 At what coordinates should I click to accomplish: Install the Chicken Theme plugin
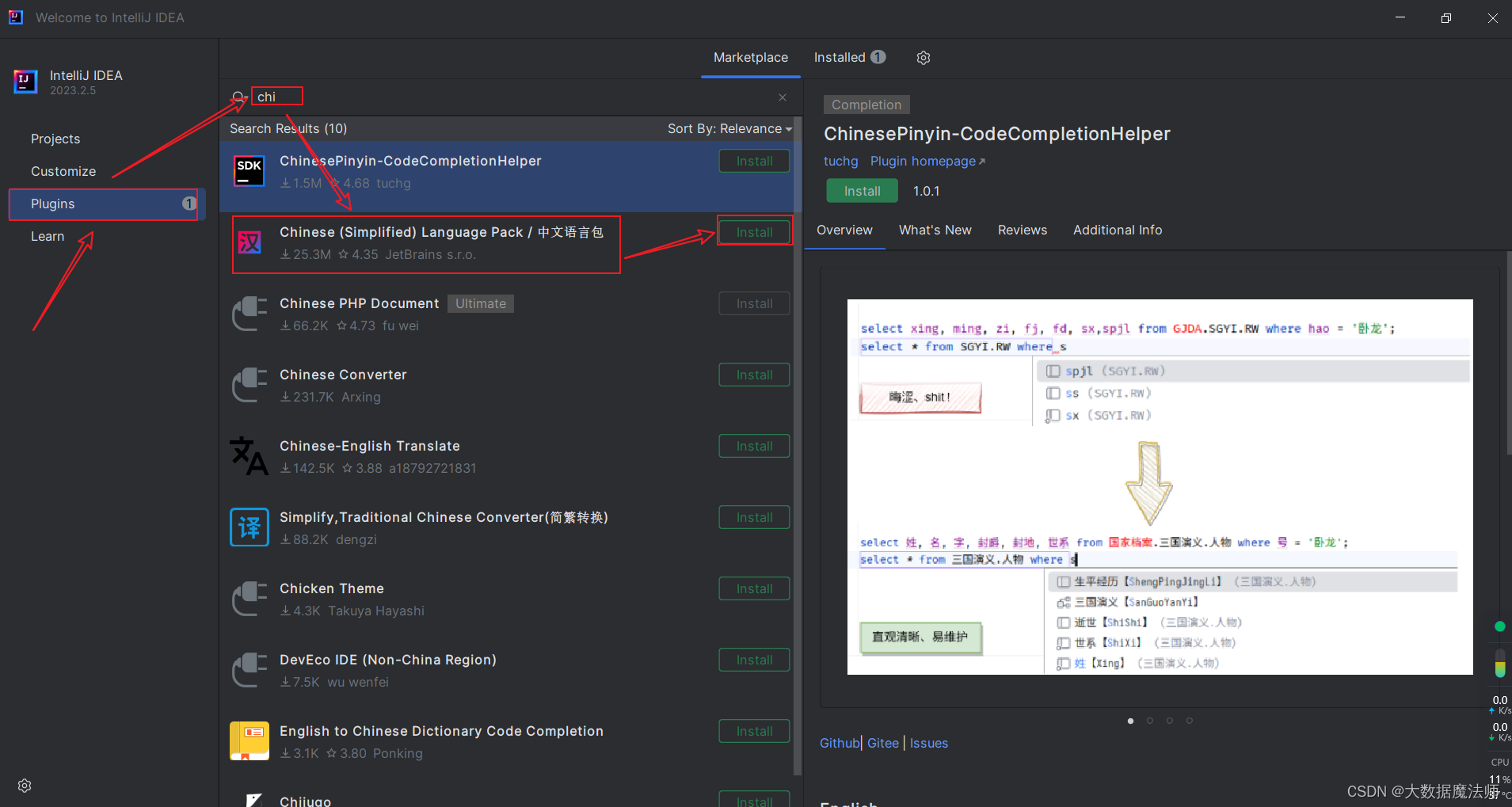754,588
